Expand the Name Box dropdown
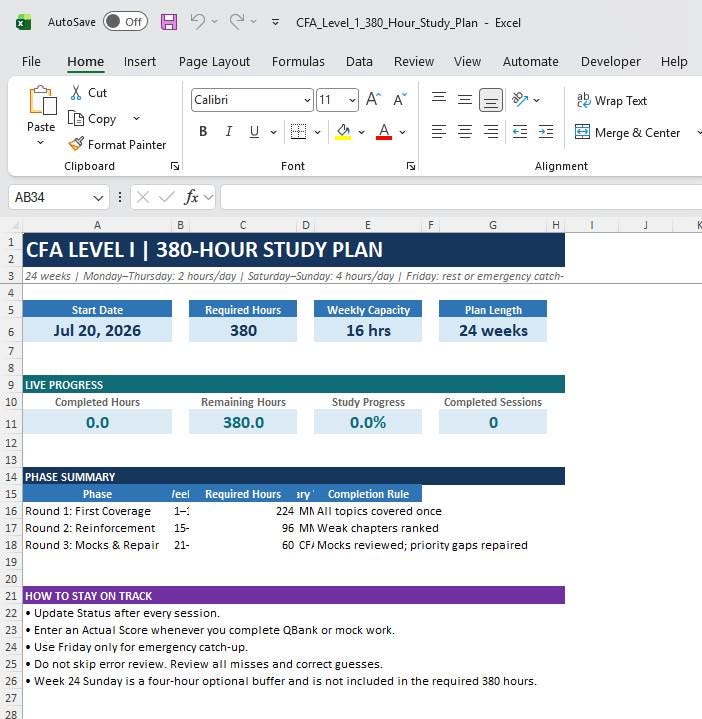The height and width of the screenshot is (719, 702). (98, 198)
